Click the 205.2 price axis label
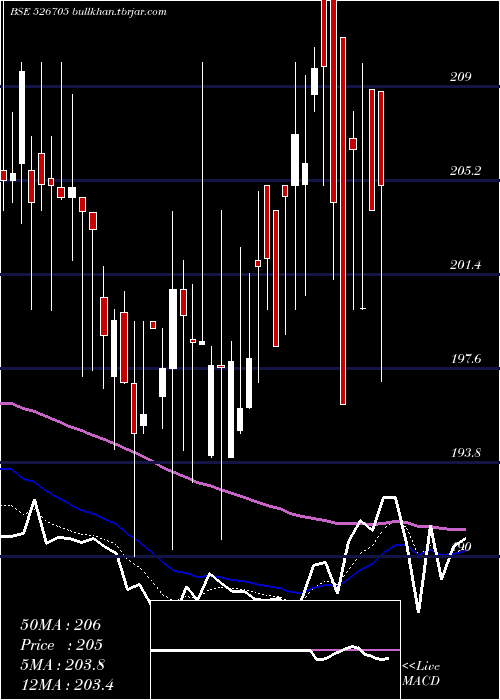Screen dimensions: 500x700 [465, 171]
